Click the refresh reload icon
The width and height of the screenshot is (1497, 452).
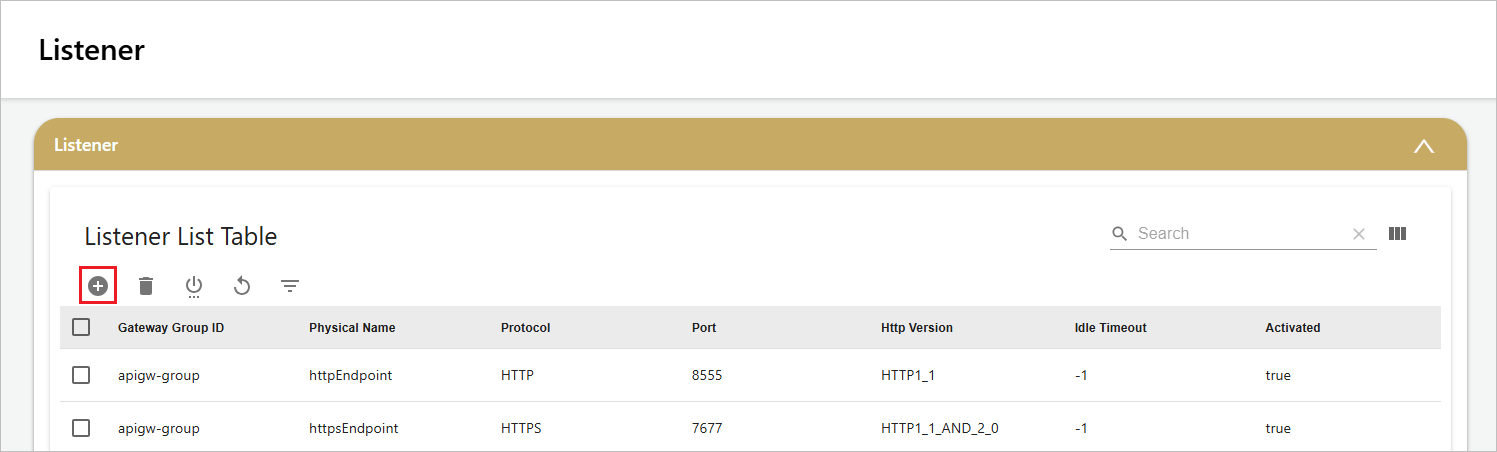coord(241,286)
